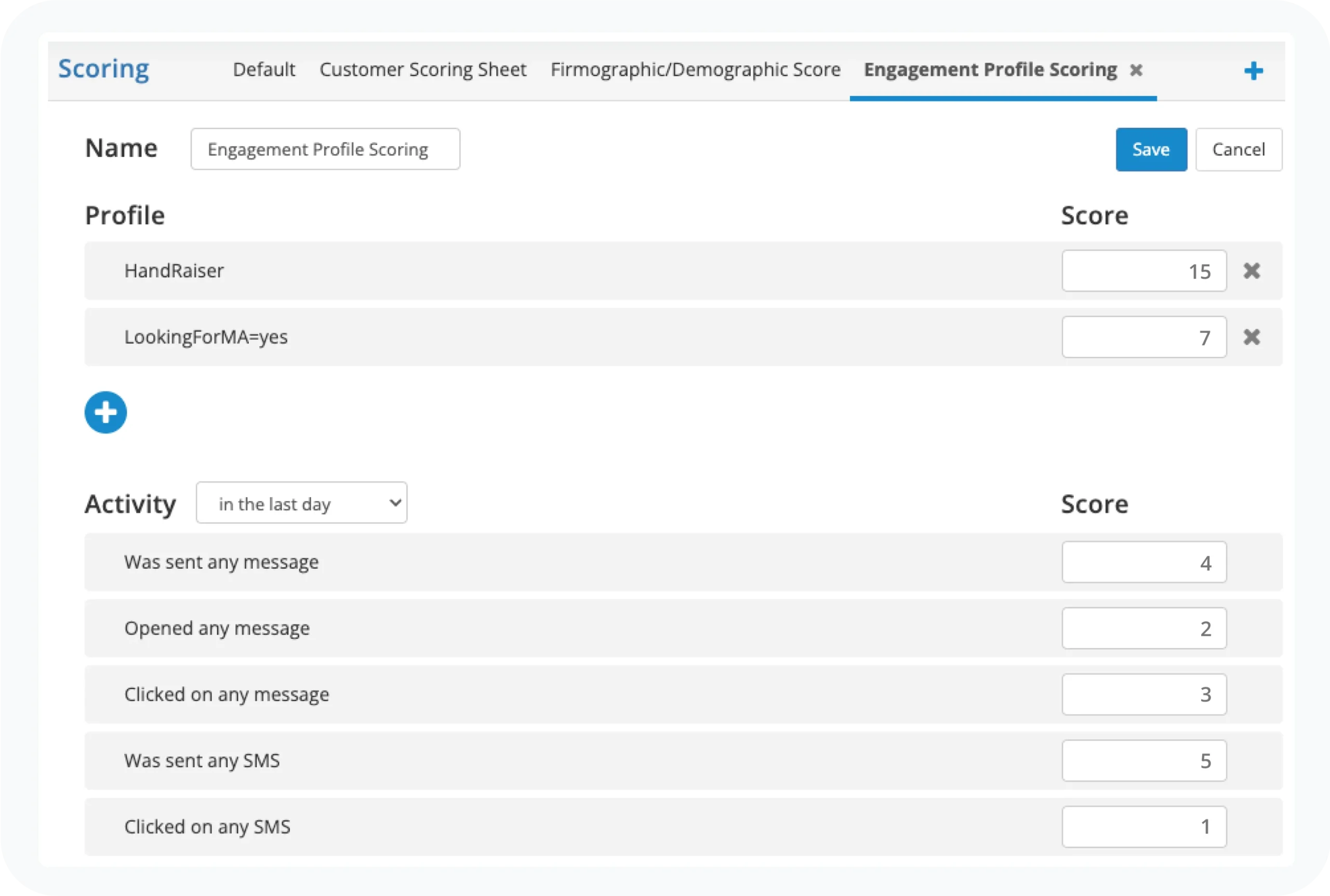Edit score for Was sent any message
The height and width of the screenshot is (896, 1330).
(1143, 563)
